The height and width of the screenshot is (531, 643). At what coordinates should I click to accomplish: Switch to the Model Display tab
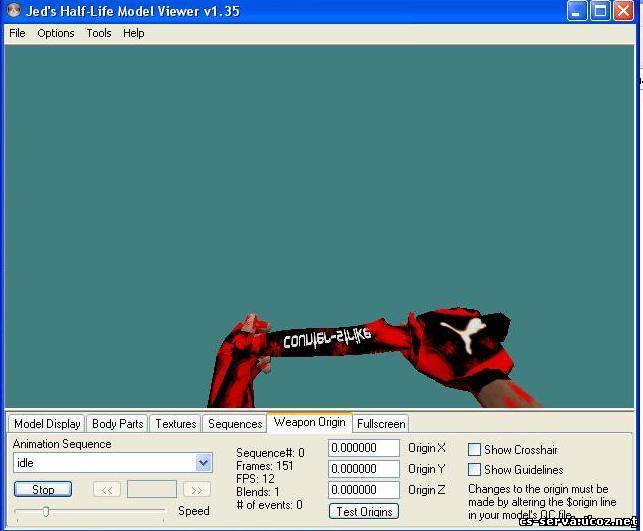[x=47, y=424]
